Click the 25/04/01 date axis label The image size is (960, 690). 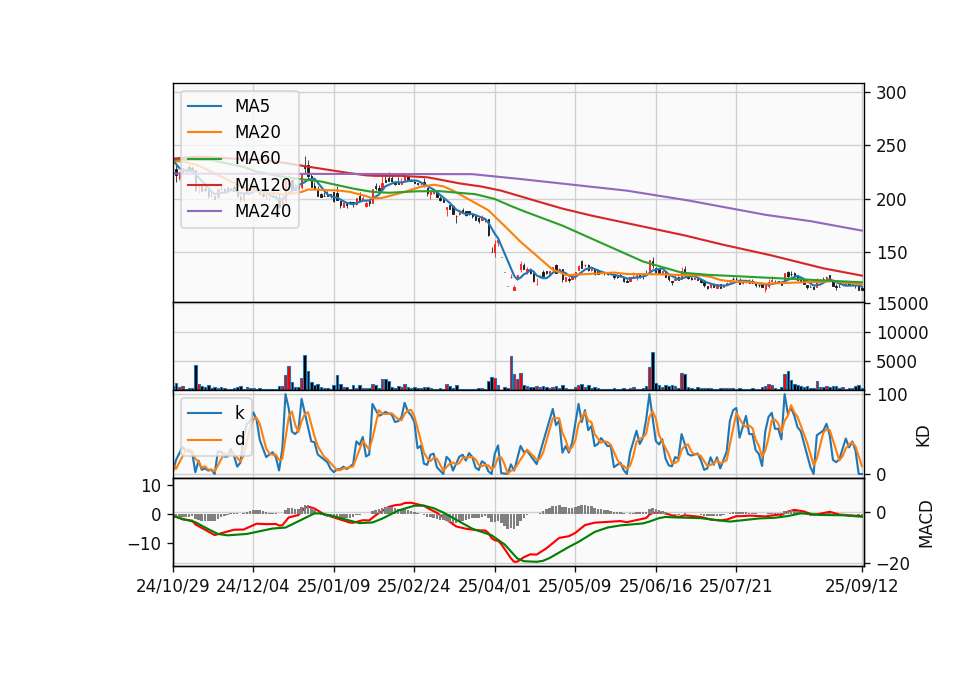coord(494,586)
